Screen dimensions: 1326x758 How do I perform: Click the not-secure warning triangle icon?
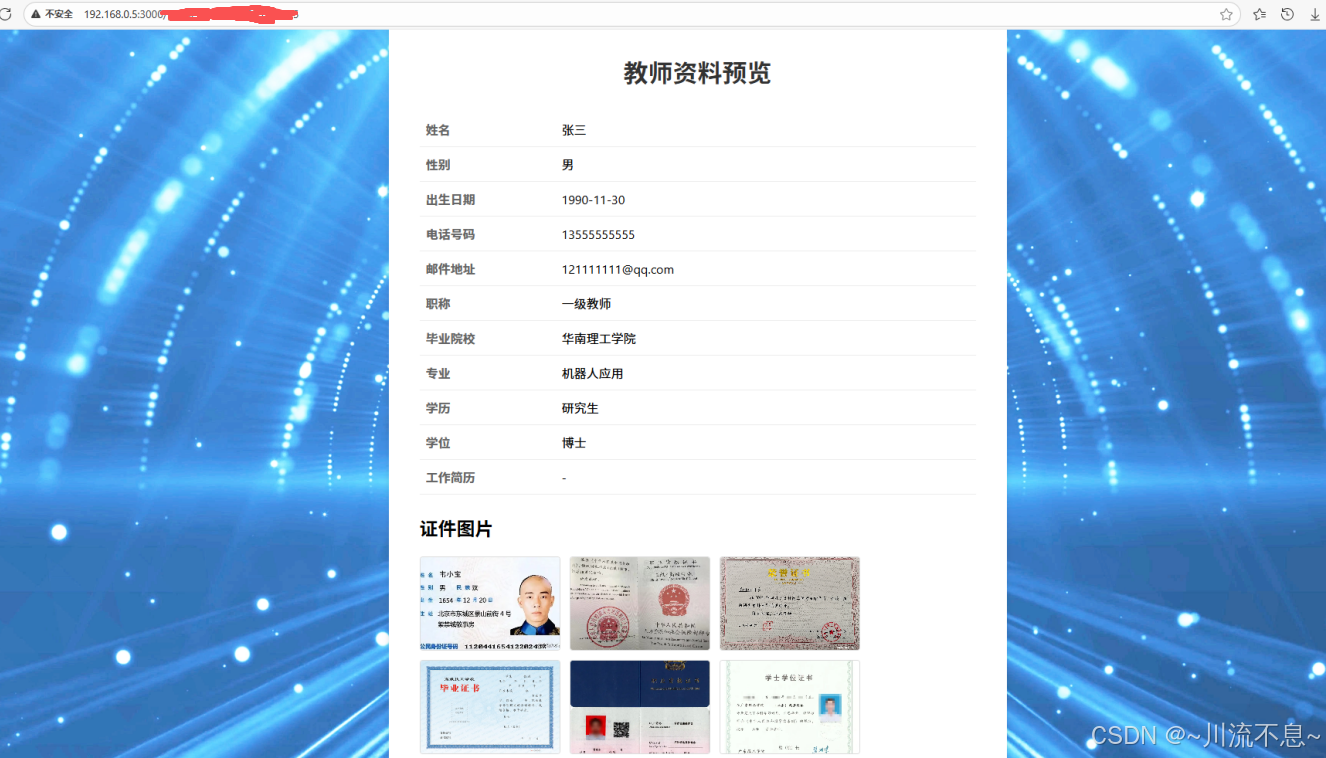[36, 14]
